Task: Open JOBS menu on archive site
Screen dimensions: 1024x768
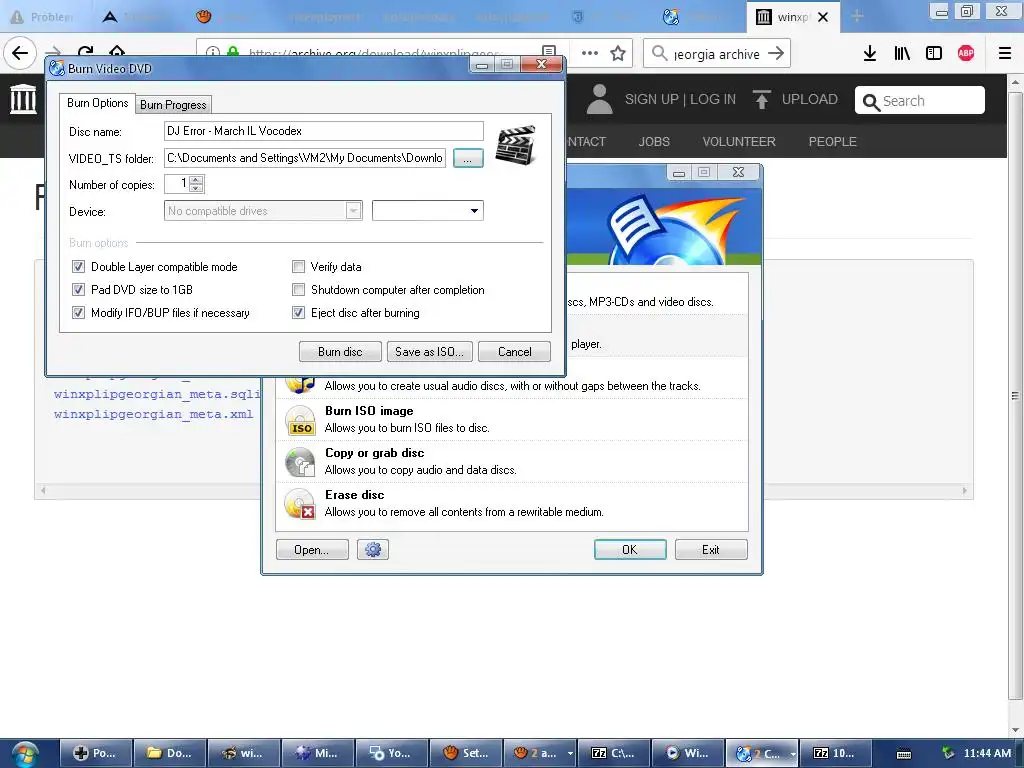Action: click(654, 142)
